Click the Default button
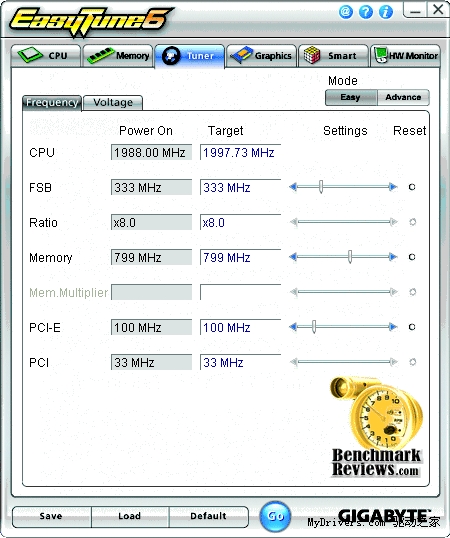 tap(208, 516)
